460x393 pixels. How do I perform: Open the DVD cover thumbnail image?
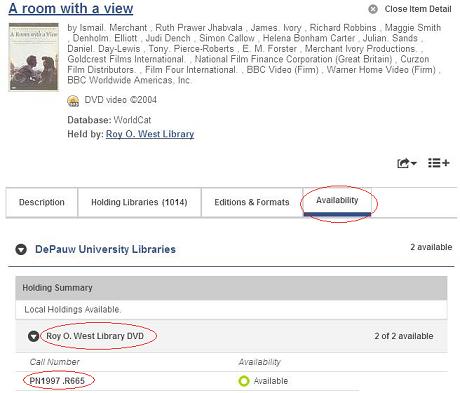point(33,57)
